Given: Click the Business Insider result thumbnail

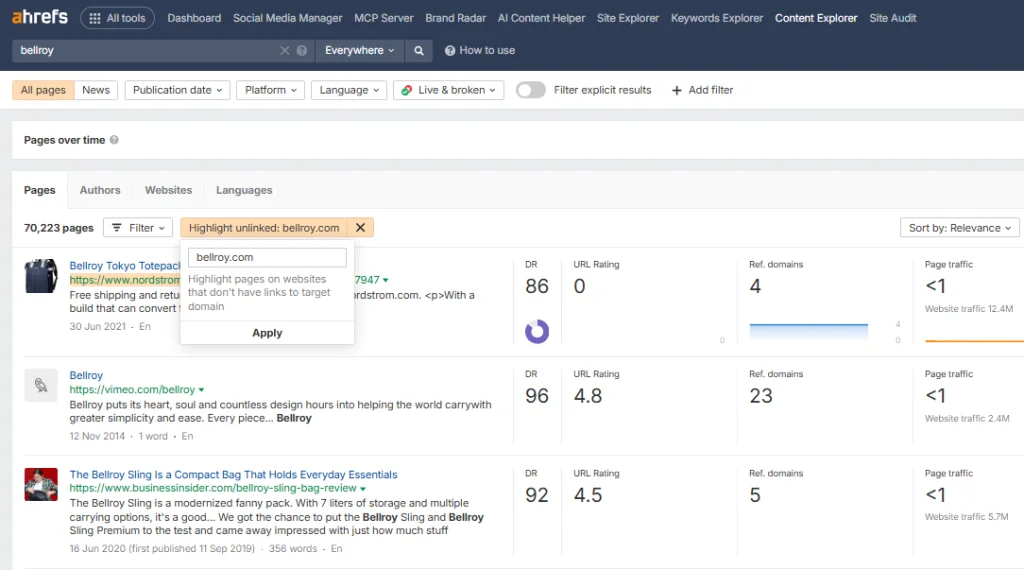Looking at the screenshot, I should (x=40, y=484).
